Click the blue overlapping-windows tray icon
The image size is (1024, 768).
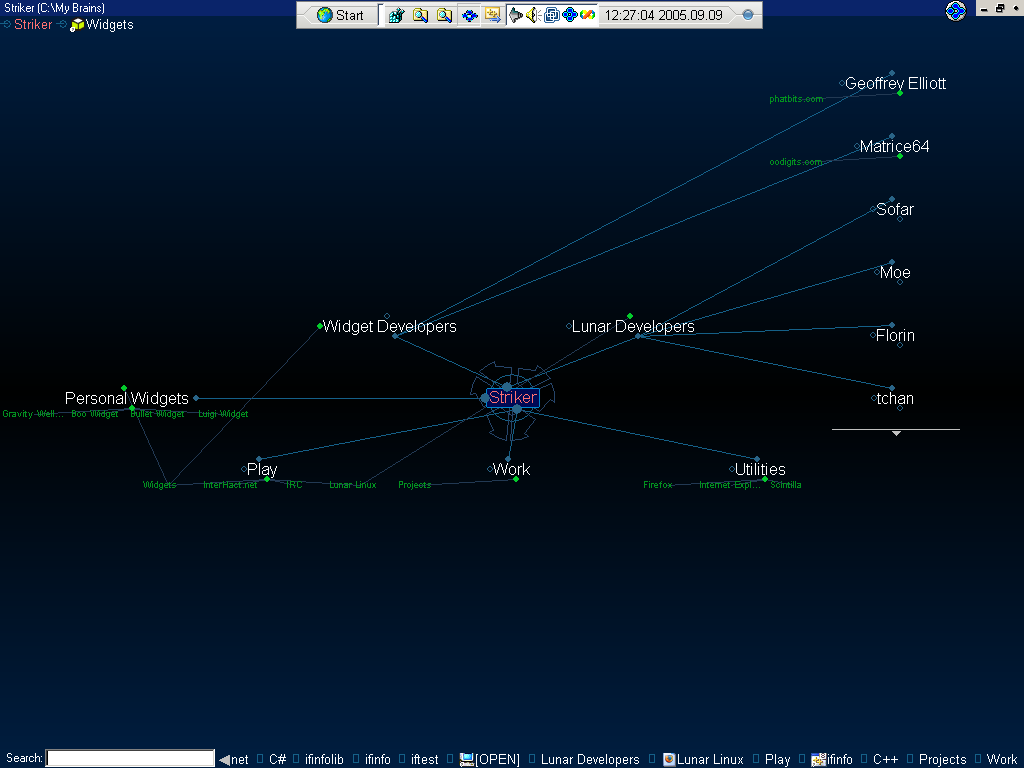(x=552, y=15)
